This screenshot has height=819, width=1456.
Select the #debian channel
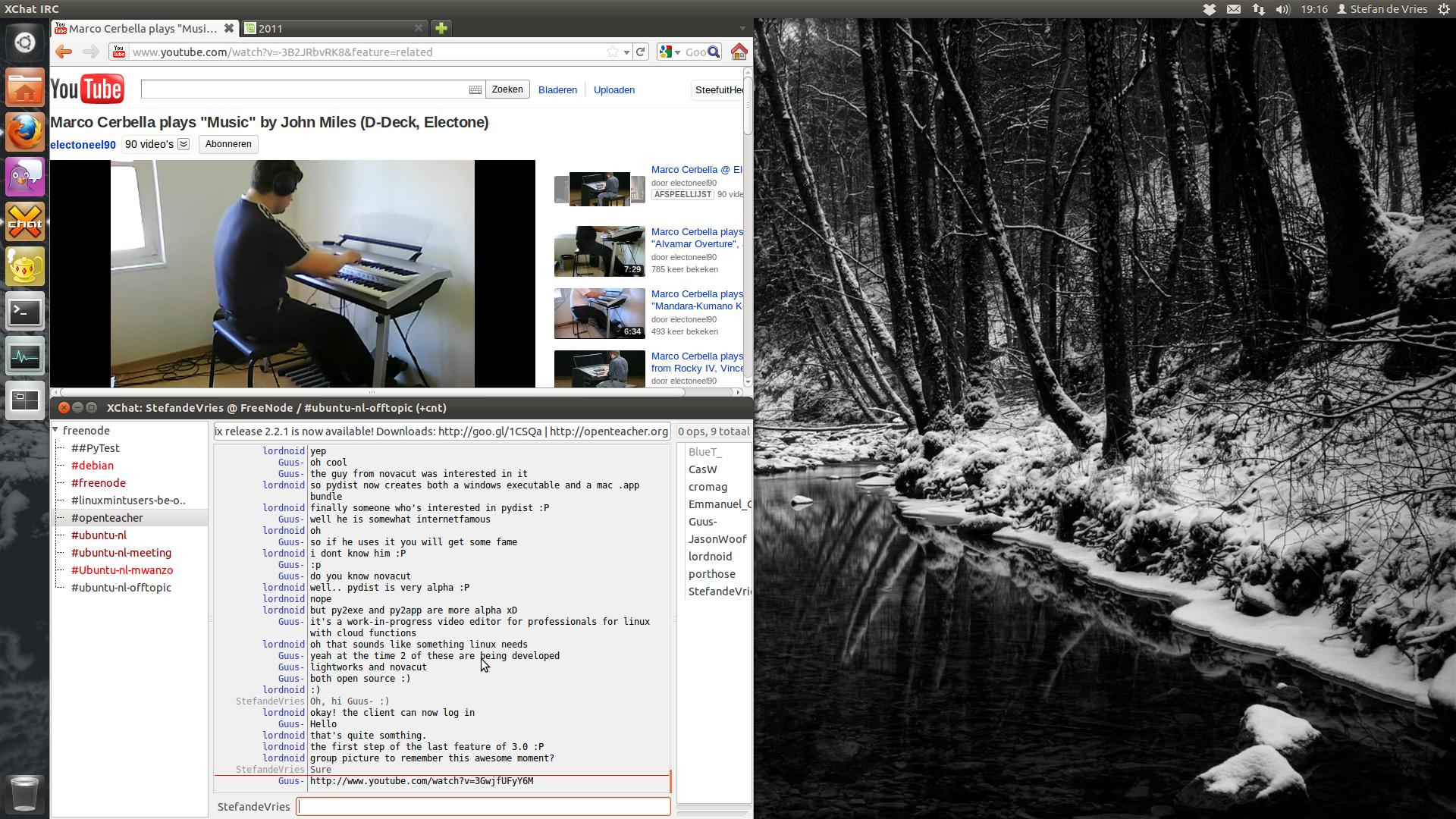93,466
